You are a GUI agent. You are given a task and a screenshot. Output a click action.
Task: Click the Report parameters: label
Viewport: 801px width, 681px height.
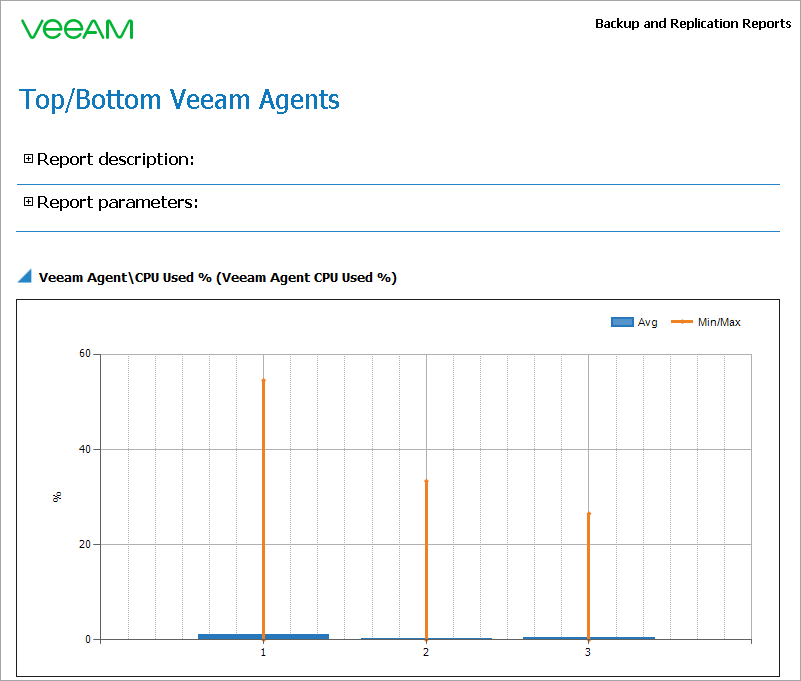point(117,202)
